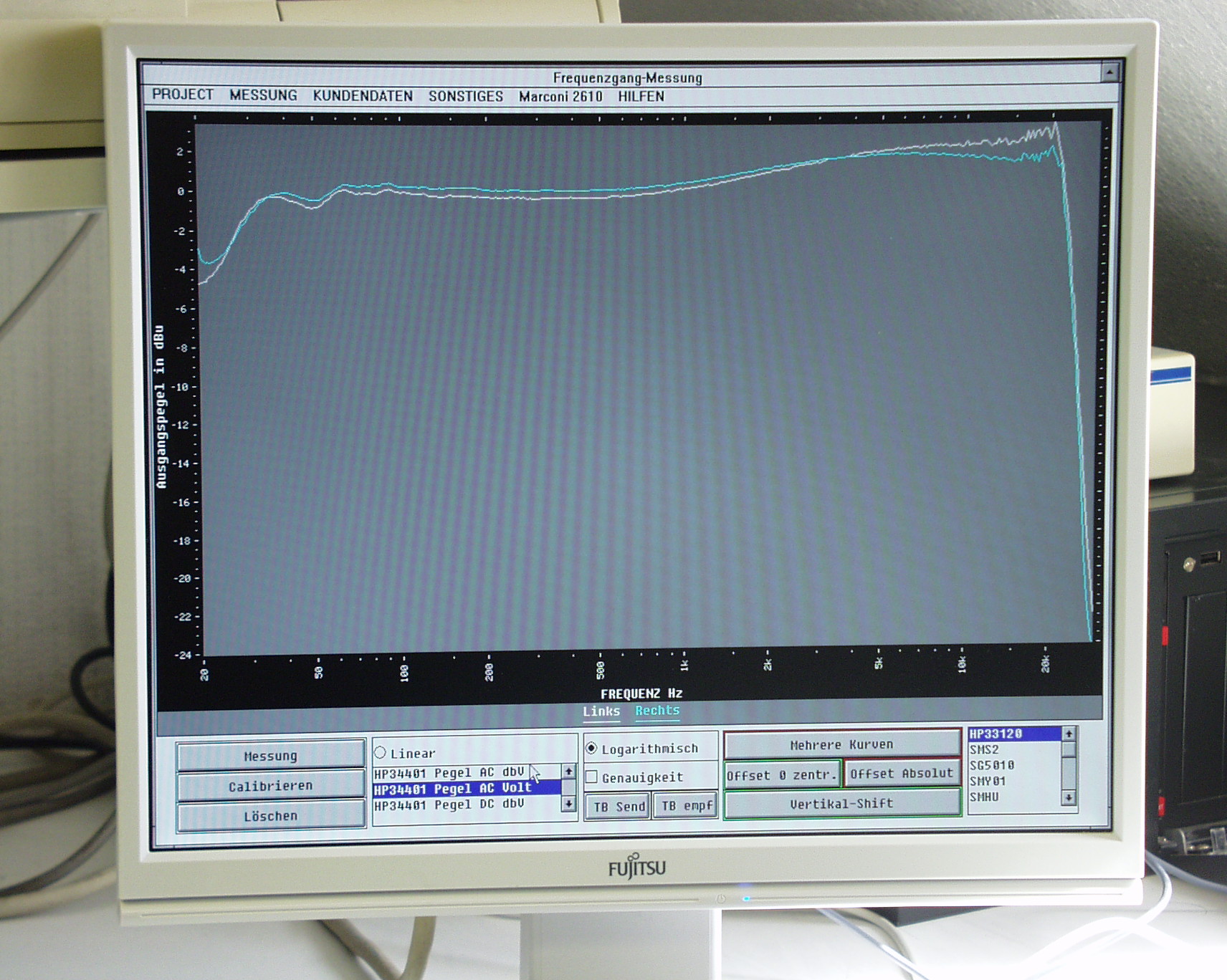This screenshot has height=980, width=1227.
Task: Click the TB Send button
Action: pos(619,807)
